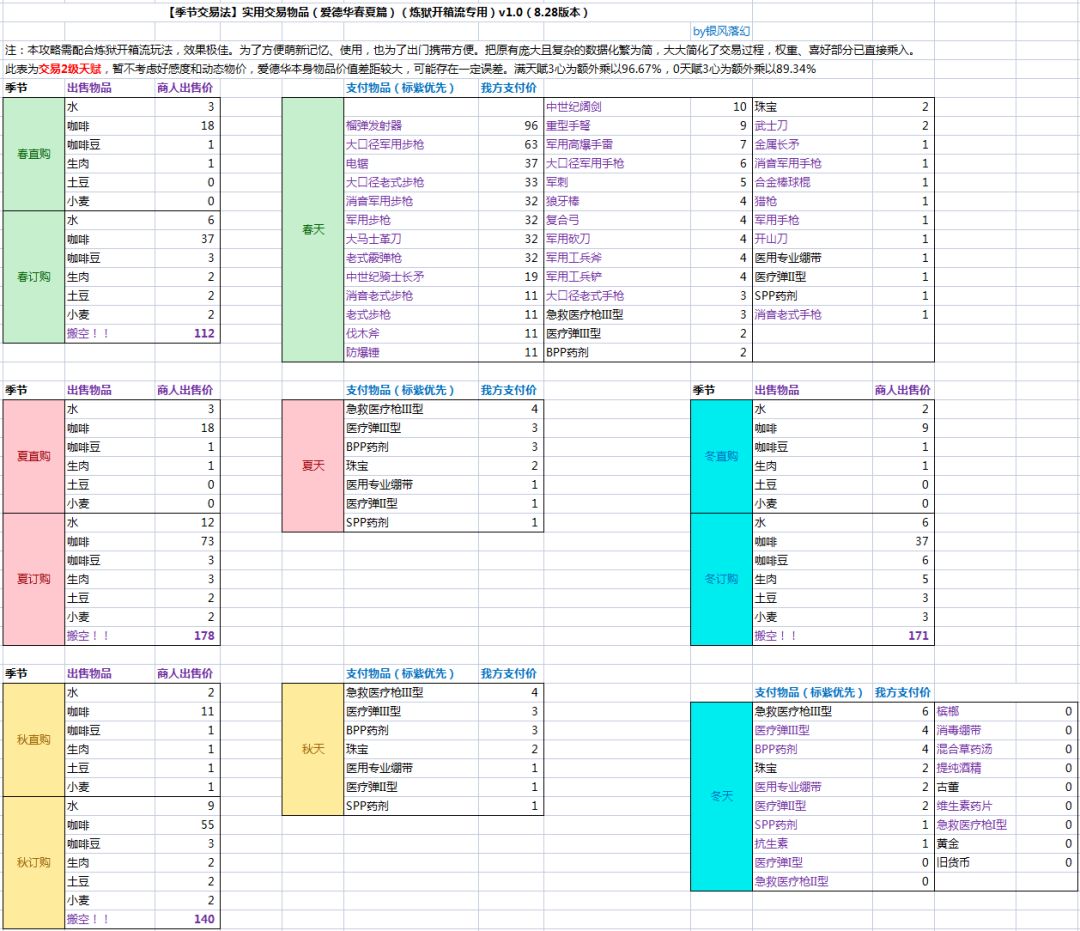This screenshot has height=931, width=1080.
Task: Select the spring 搬空 total 112 cell
Action: (187, 333)
